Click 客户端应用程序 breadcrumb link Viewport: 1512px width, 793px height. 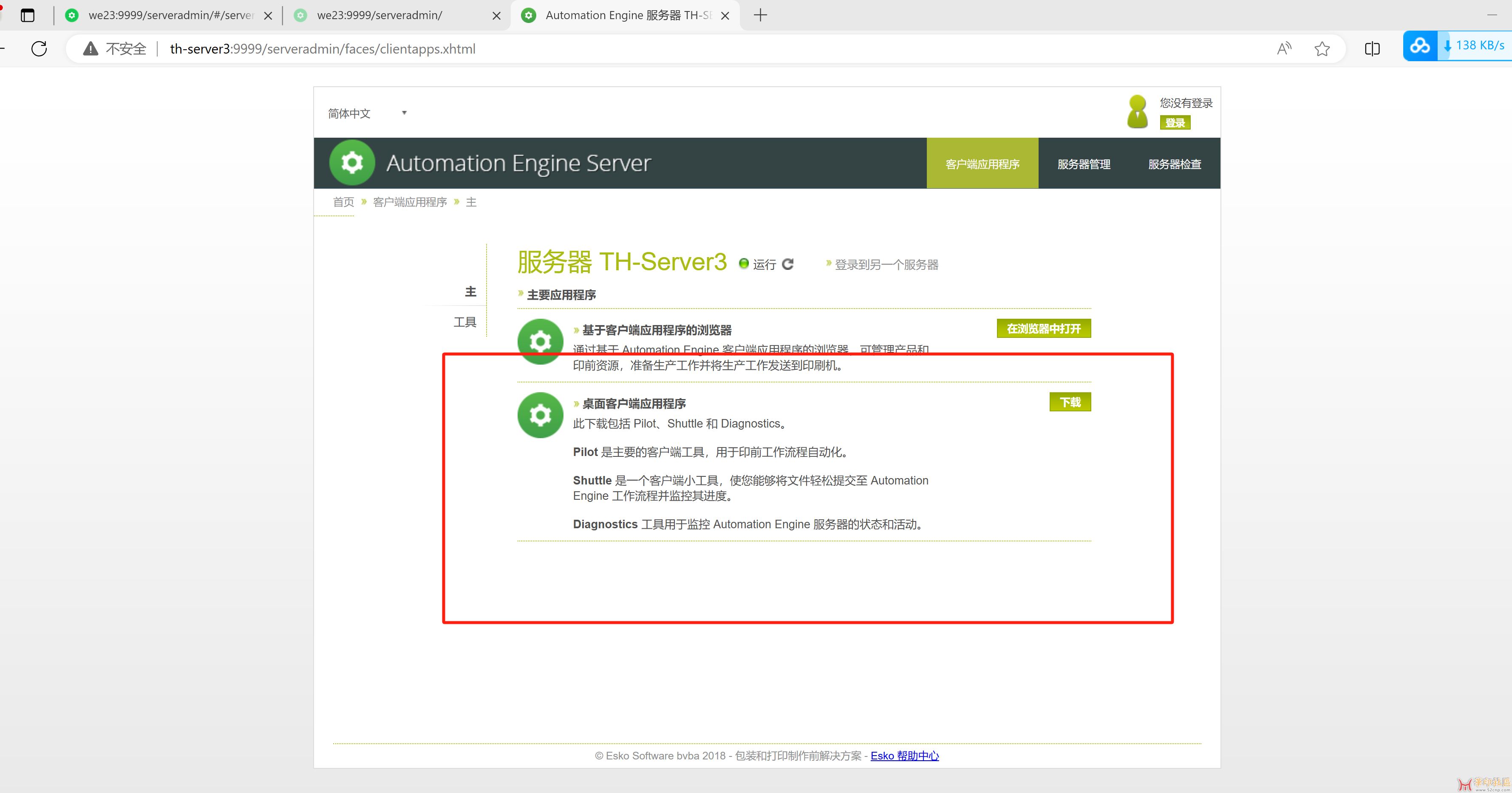point(410,202)
